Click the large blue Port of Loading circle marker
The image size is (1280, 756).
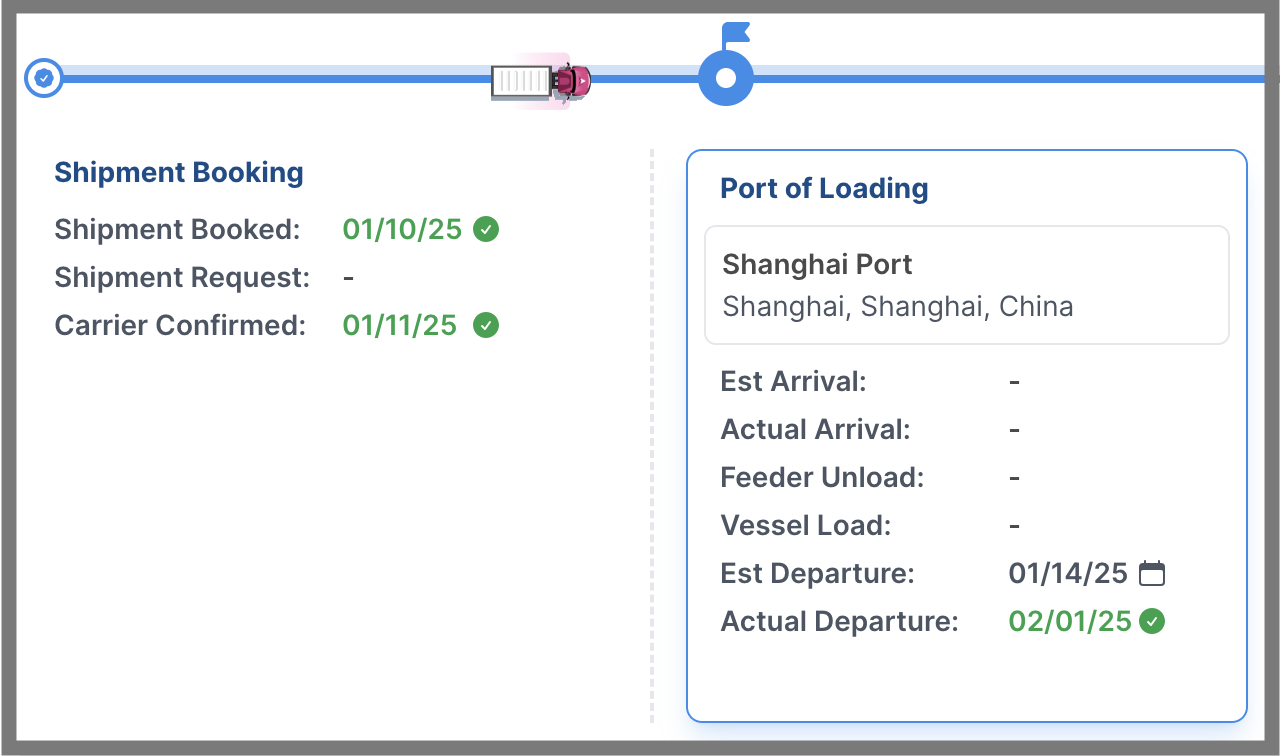(726, 78)
